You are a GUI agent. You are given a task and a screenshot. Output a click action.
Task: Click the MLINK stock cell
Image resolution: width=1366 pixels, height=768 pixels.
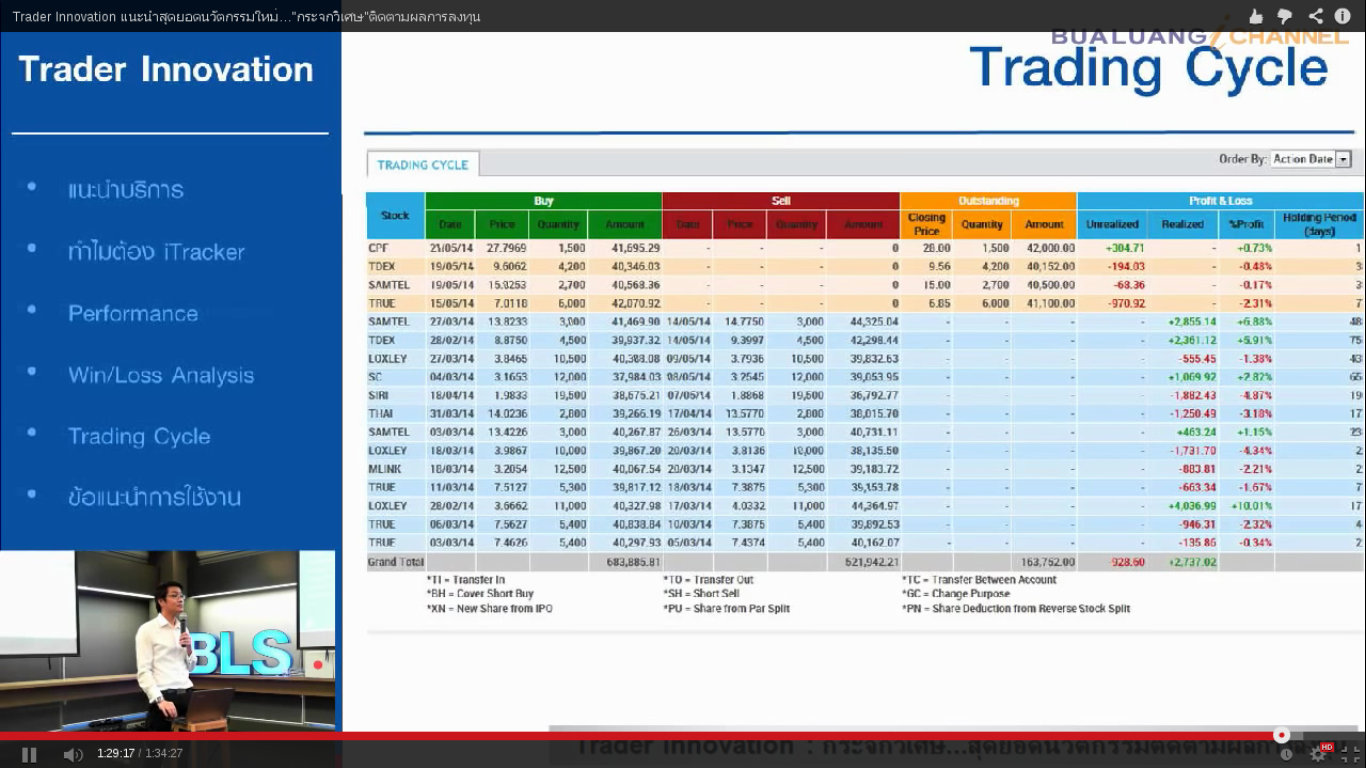pyautogui.click(x=395, y=469)
